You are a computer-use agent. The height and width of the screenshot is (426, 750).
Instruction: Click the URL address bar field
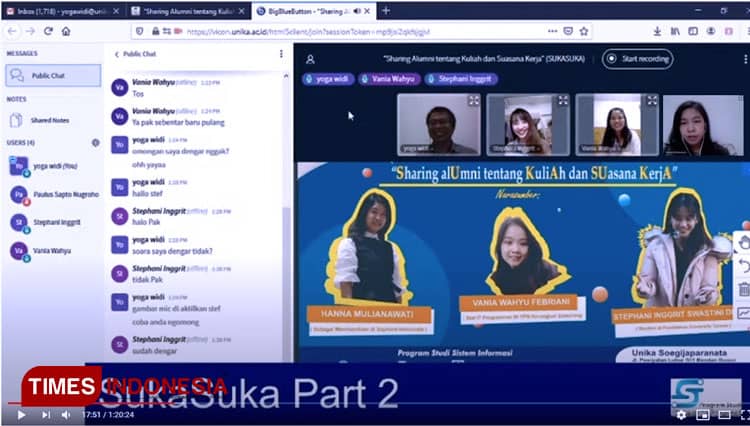(359, 32)
